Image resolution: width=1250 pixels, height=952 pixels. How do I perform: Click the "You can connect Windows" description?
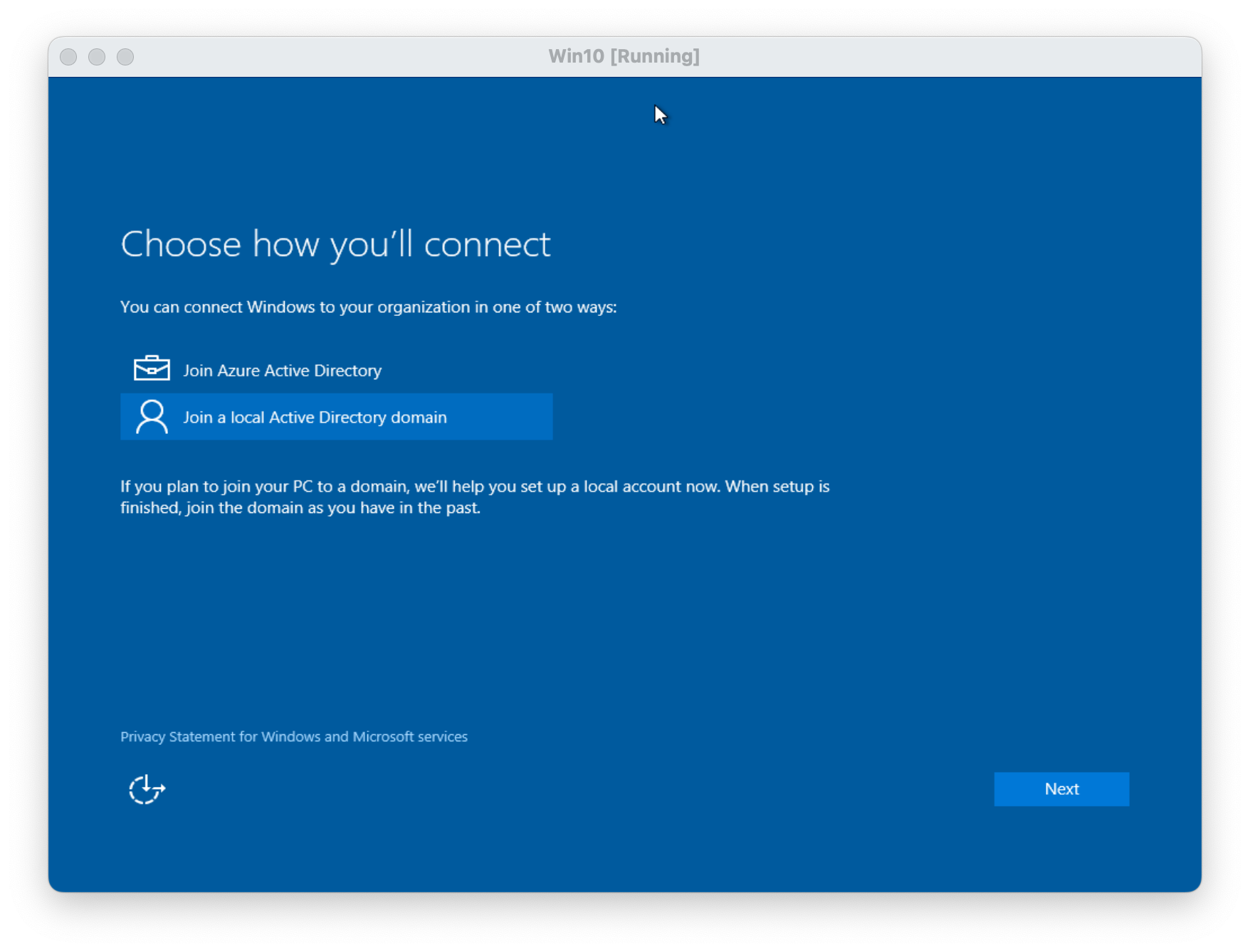click(x=368, y=307)
